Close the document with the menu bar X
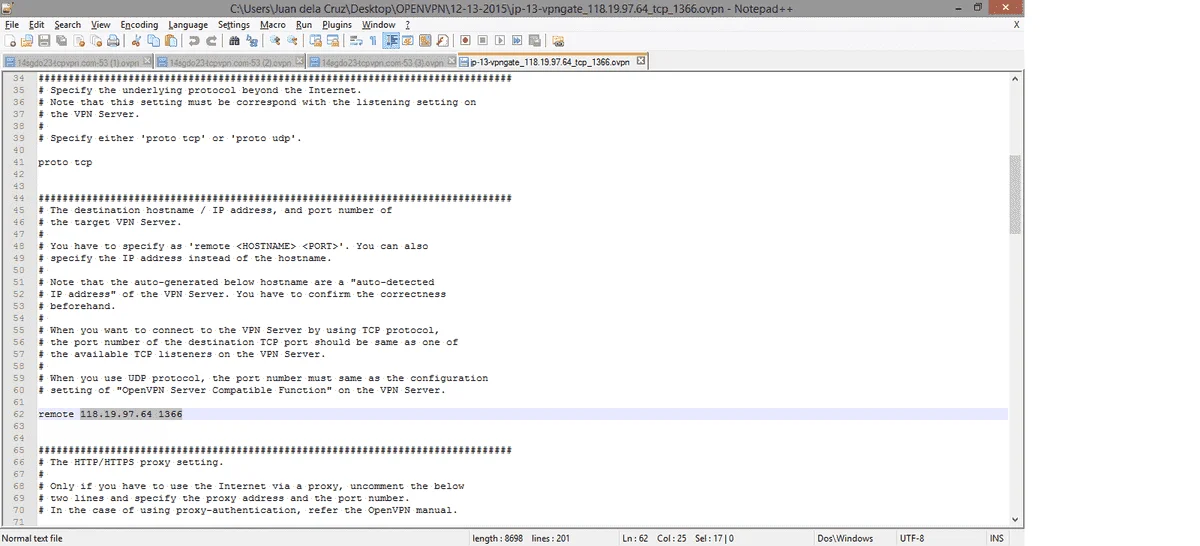This screenshot has height=546, width=1200. click(1016, 24)
